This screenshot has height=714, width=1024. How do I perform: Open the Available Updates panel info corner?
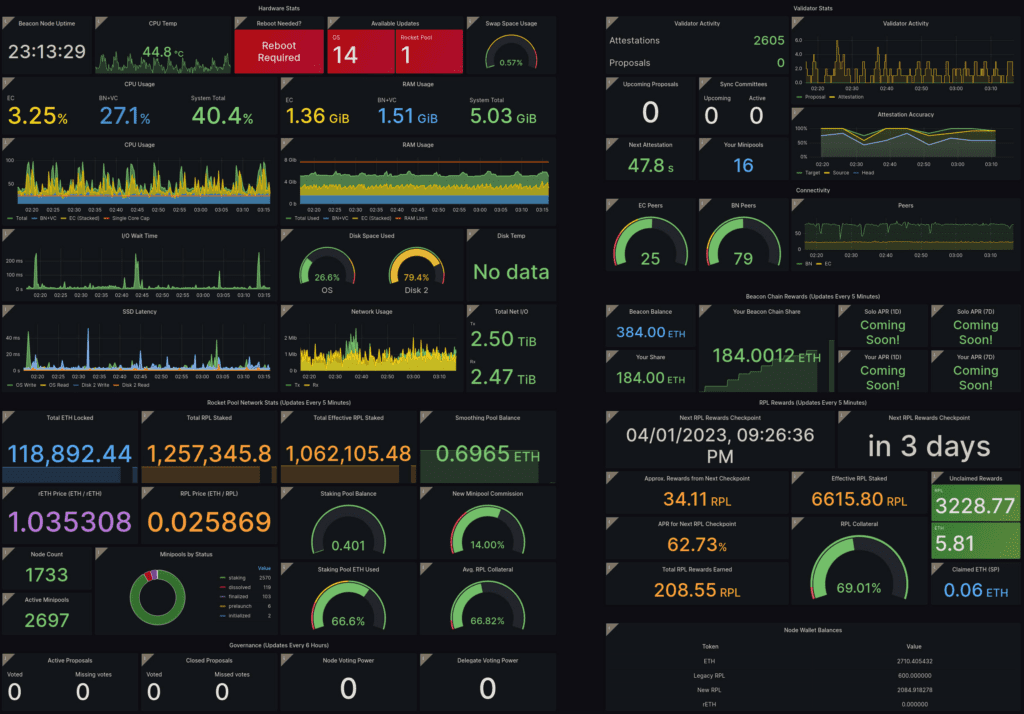coord(332,22)
